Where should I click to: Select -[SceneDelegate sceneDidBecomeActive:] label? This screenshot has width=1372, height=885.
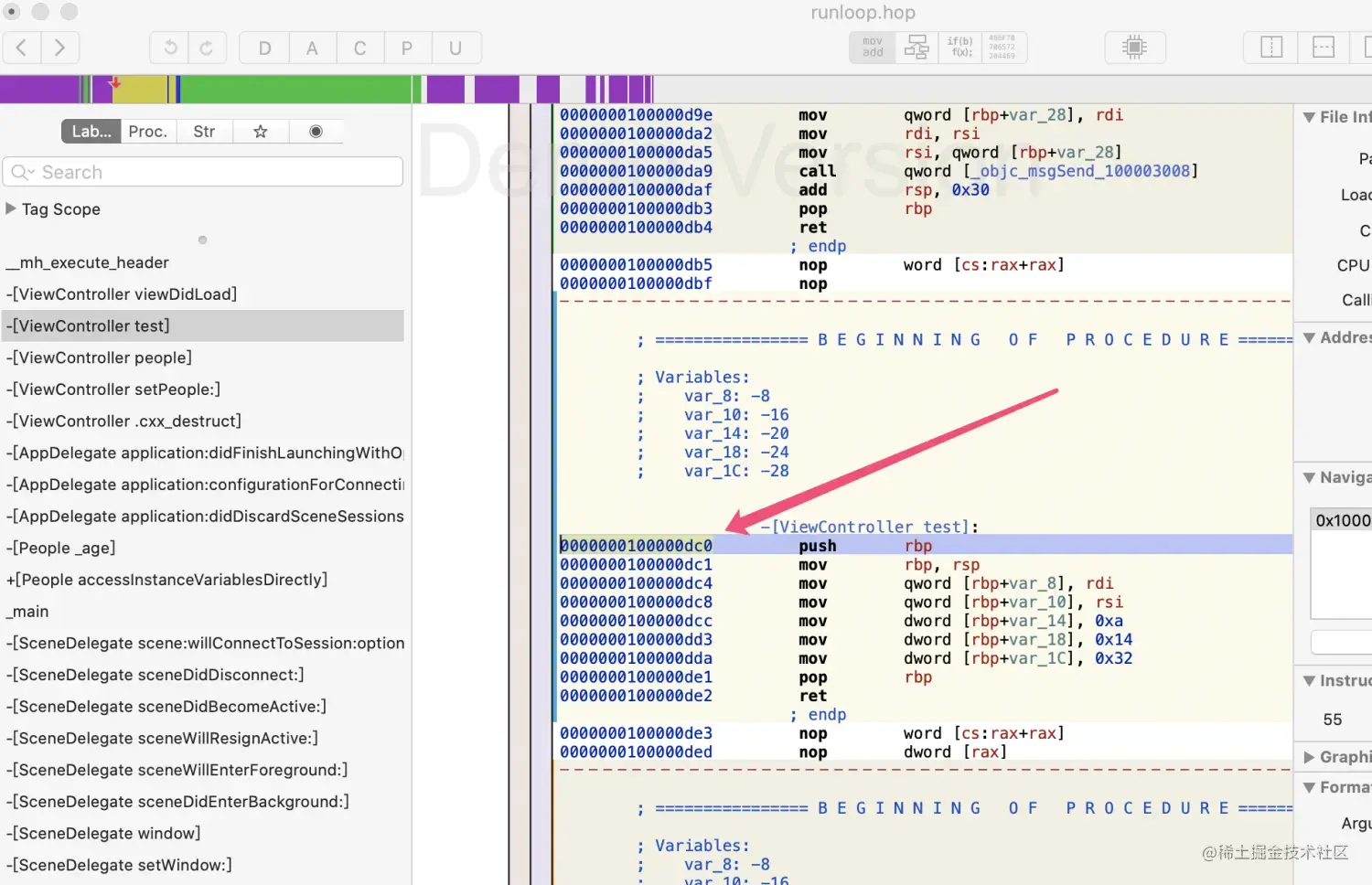pyautogui.click(x=202, y=707)
